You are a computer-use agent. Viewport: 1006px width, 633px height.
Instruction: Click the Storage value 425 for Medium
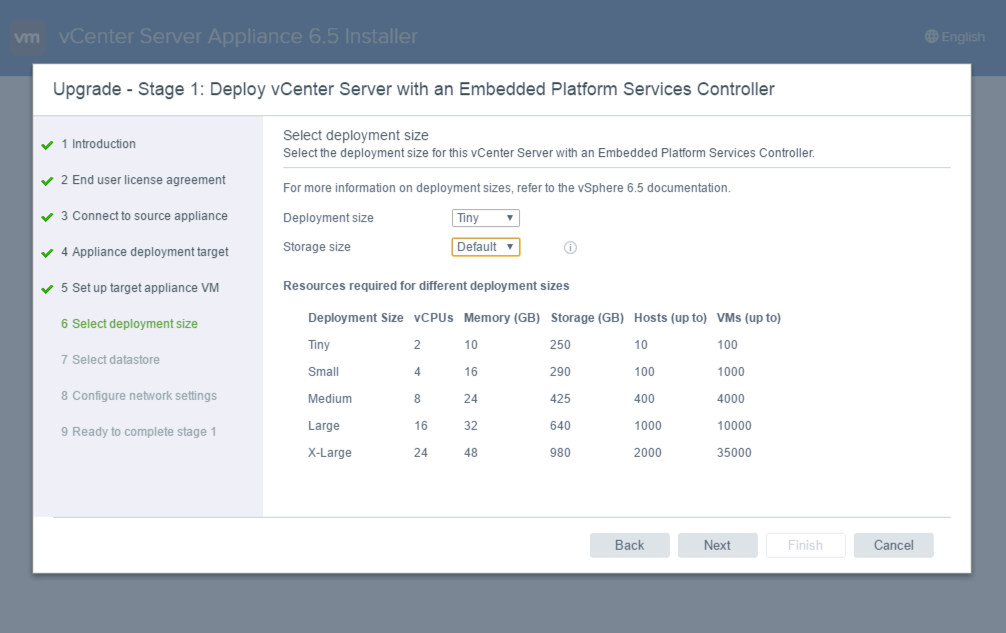tap(560, 398)
